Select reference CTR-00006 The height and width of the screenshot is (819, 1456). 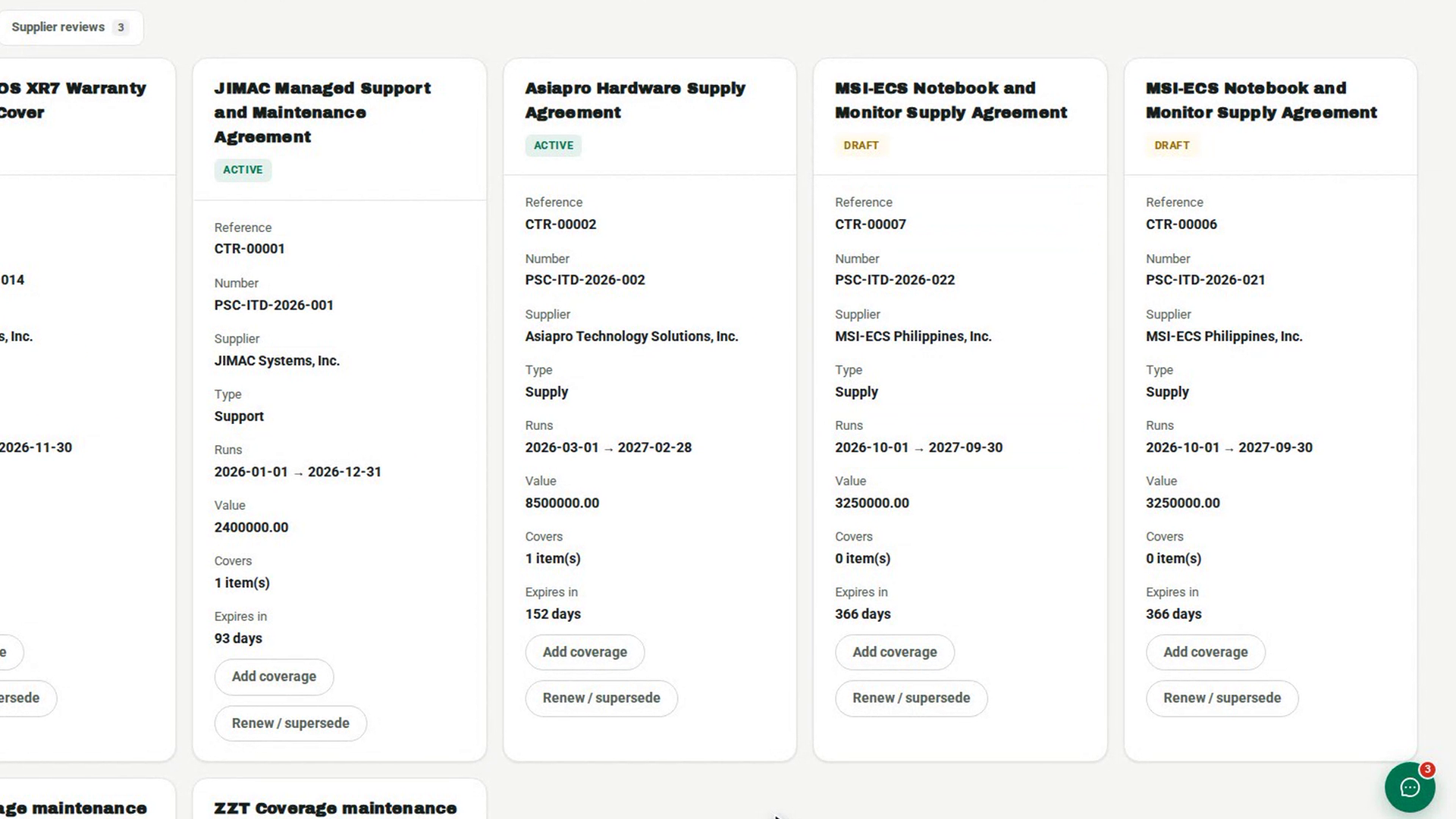[1181, 224]
